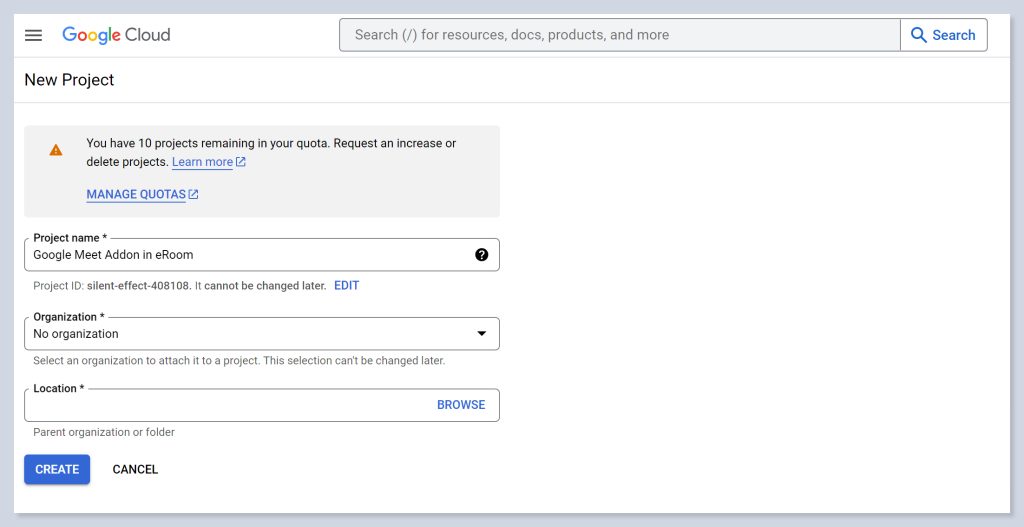Click the Google Cloud logo

click(x=116, y=35)
